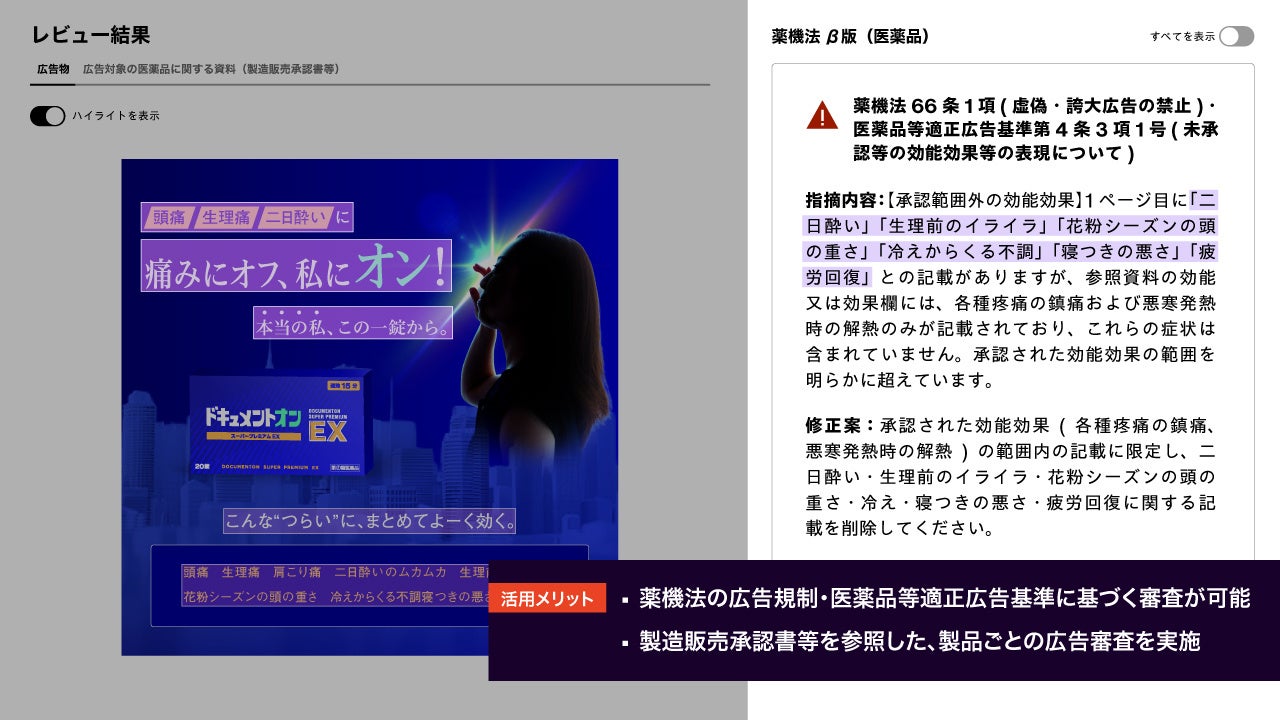Click the highlighted symptom list starting 頭痛 生理痛
Image resolution: width=1280 pixels, height=720 pixels.
pyautogui.click(x=335, y=573)
